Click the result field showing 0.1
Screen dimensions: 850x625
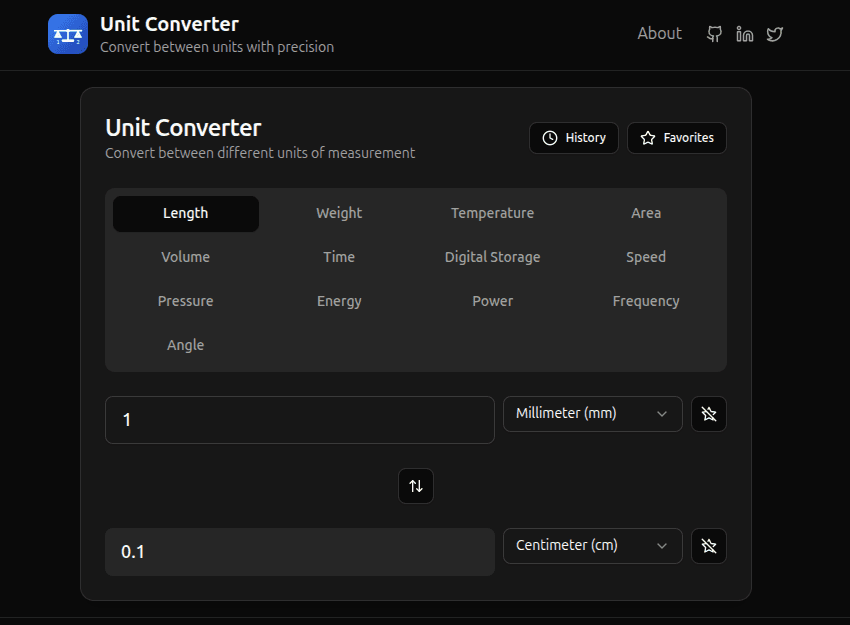(300, 552)
